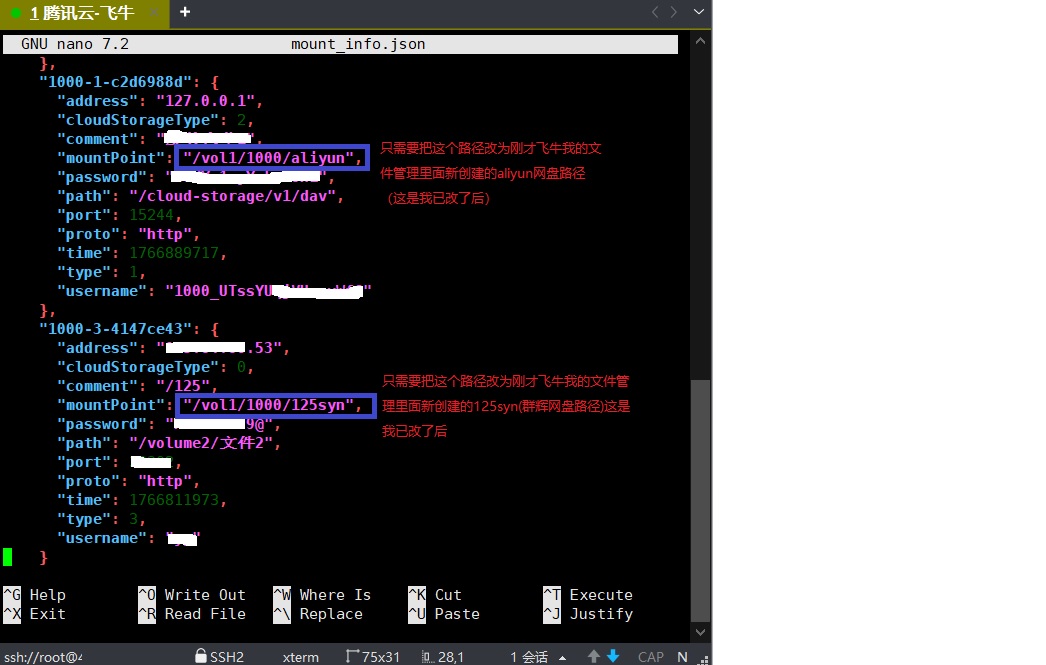Image resolution: width=1046 pixels, height=665 pixels.
Task: Click the SSH2 lock icon in status bar
Action: (201, 656)
